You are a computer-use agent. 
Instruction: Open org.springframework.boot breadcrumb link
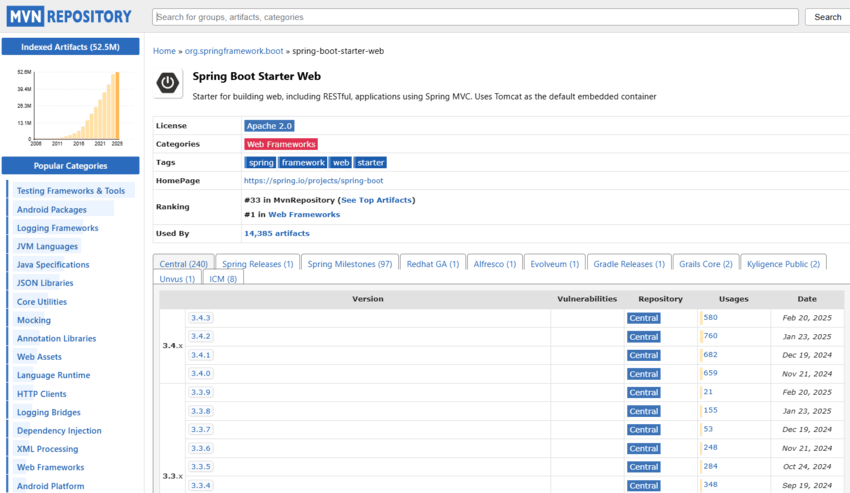pyautogui.click(x=234, y=51)
